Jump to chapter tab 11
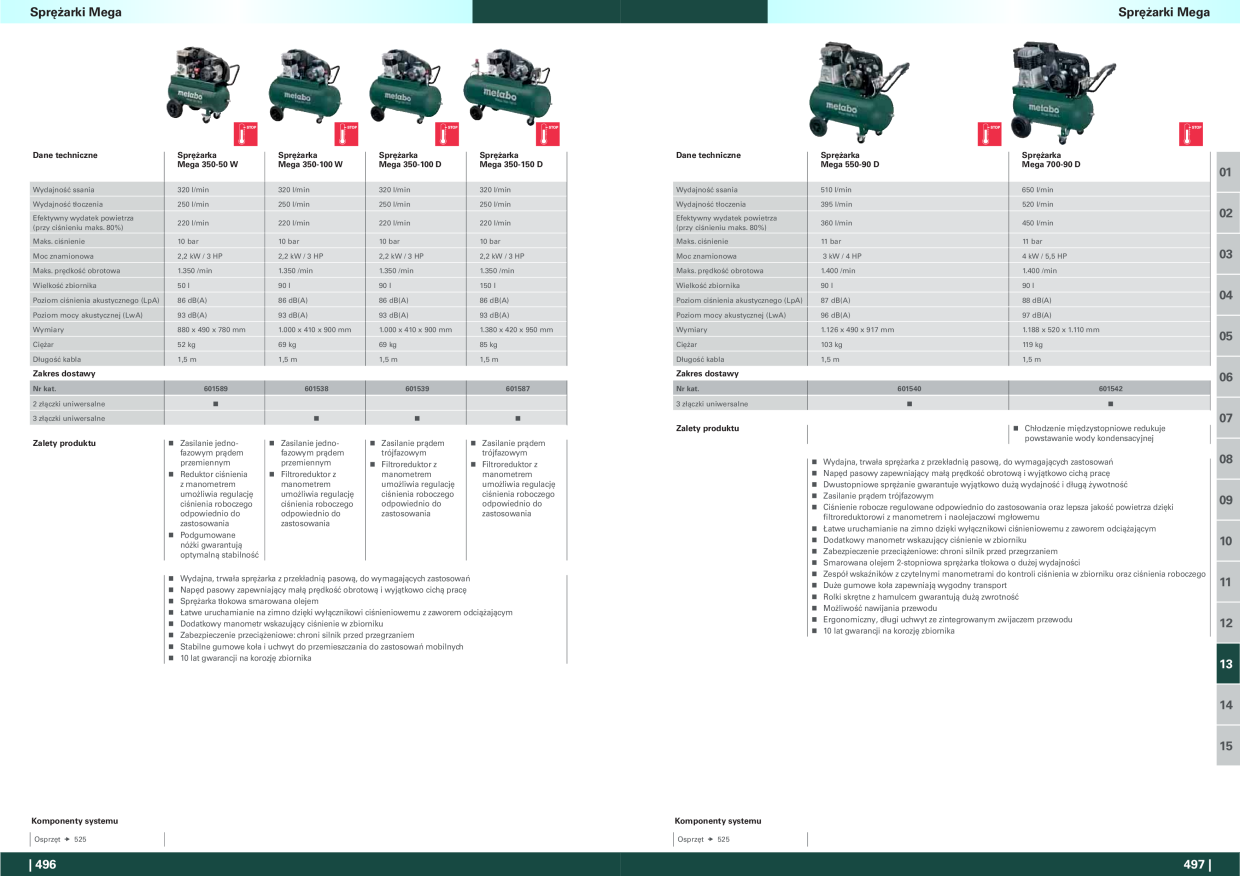This screenshot has width=1240, height=876. point(1227,582)
